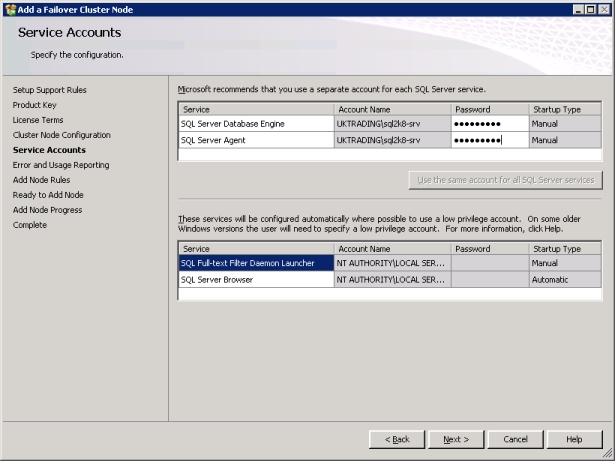The height and width of the screenshot is (461, 615).
Task: Select License Terms step
Action: click(x=38, y=120)
